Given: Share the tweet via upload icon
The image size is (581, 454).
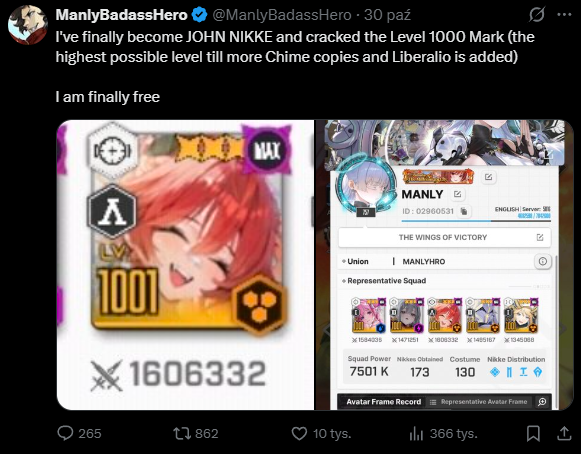Looking at the screenshot, I should [564, 433].
